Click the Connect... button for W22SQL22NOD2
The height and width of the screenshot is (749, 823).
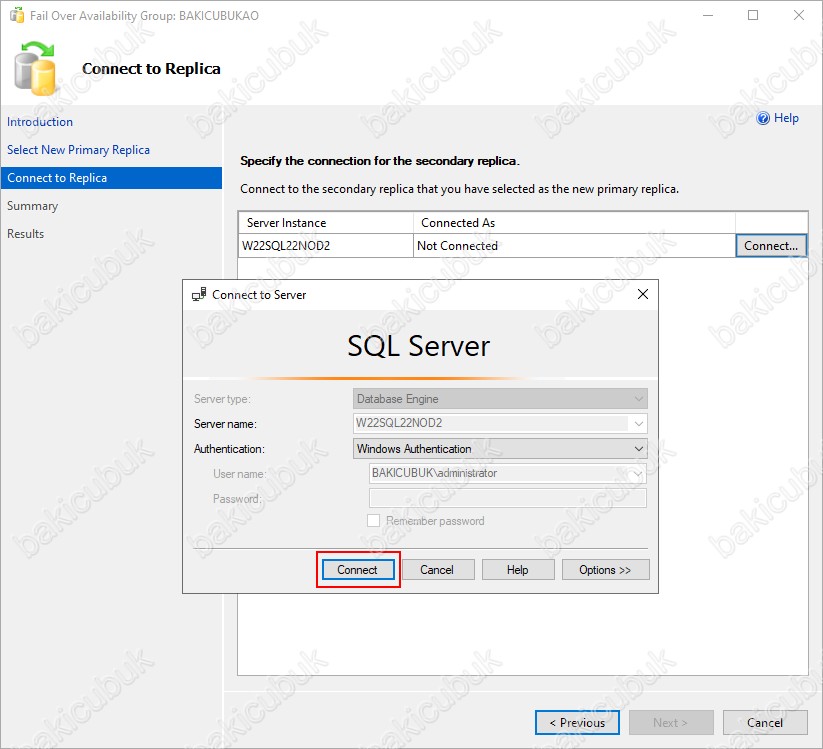coord(771,246)
